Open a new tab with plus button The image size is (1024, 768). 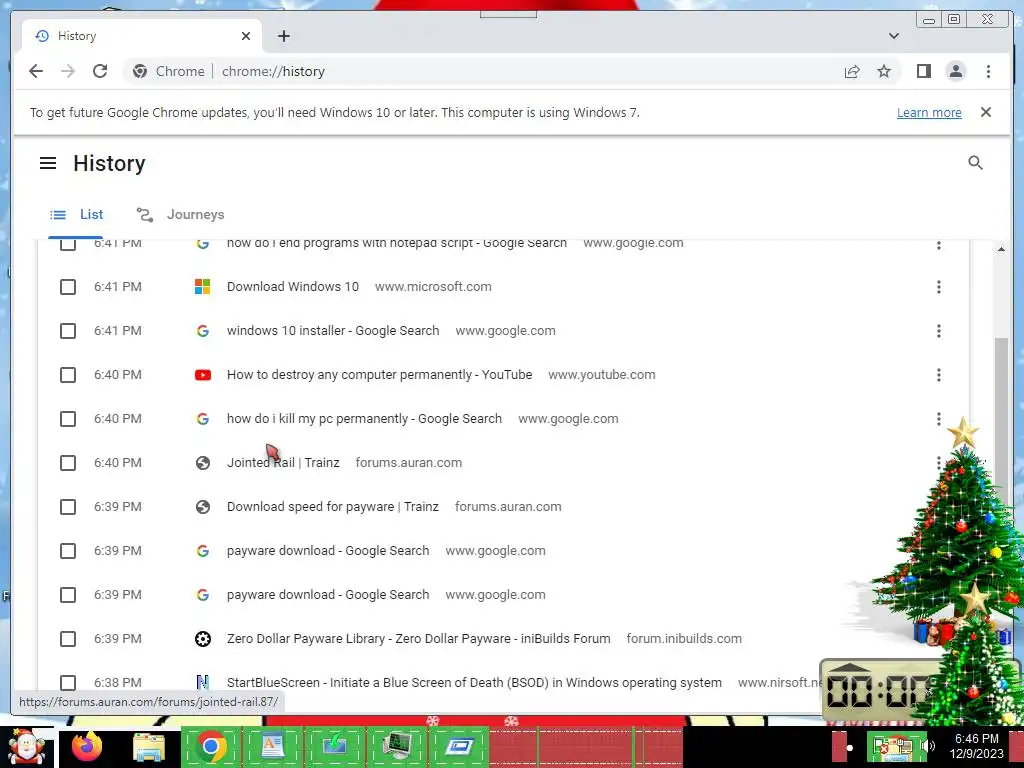pos(283,36)
